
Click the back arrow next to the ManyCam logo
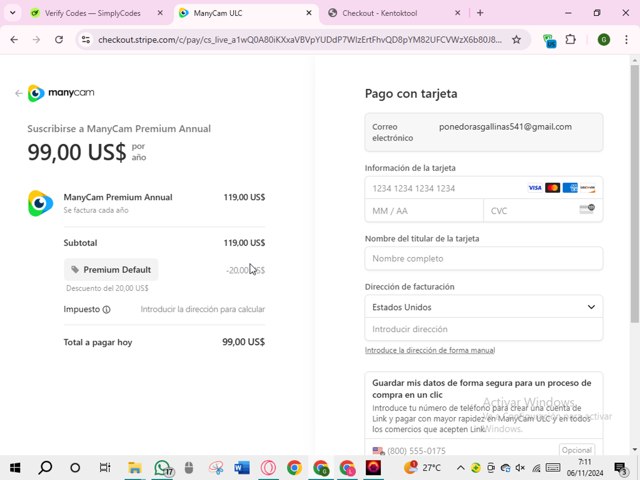18,93
